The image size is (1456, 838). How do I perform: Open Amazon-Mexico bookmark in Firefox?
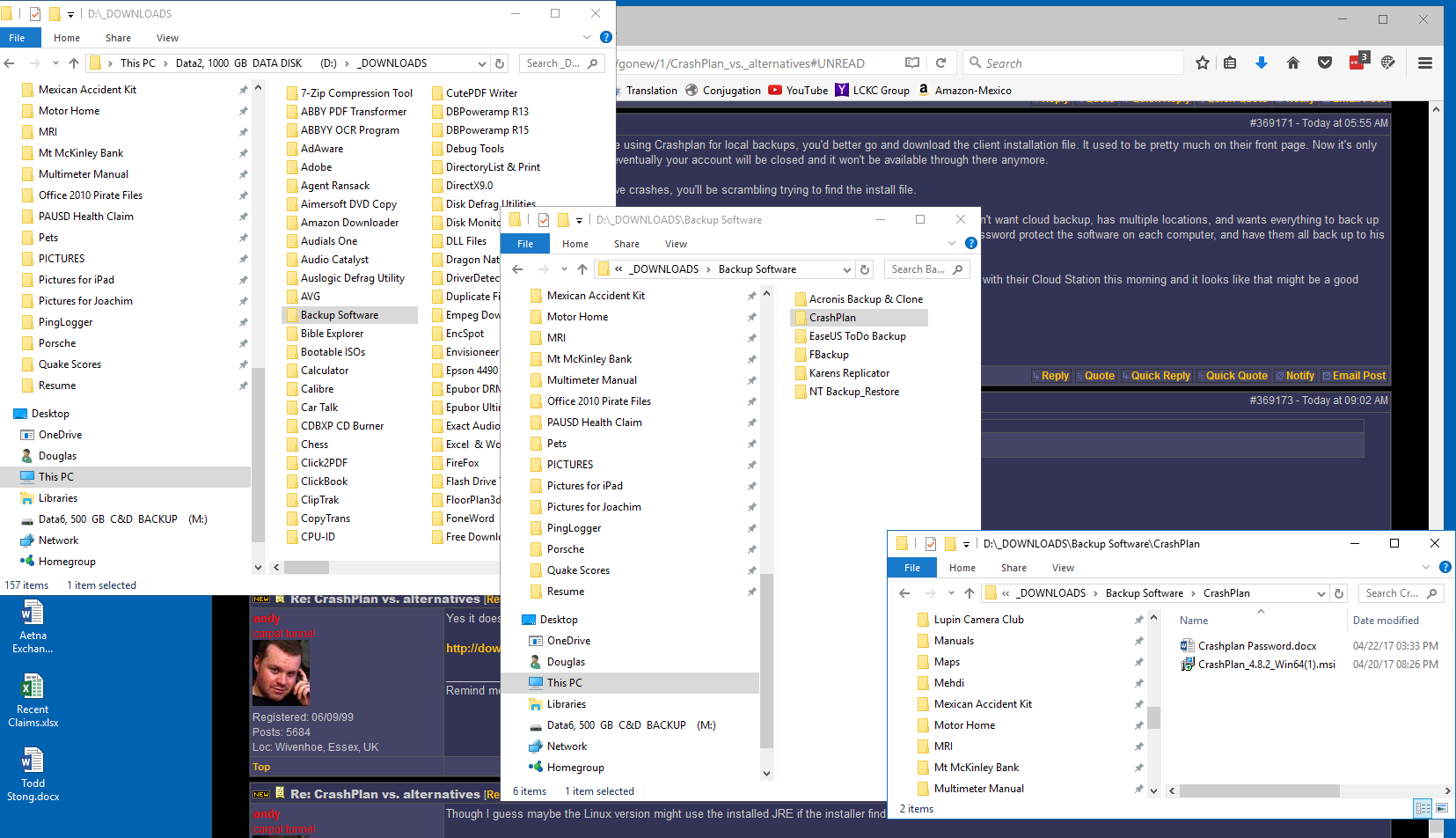coord(965,90)
